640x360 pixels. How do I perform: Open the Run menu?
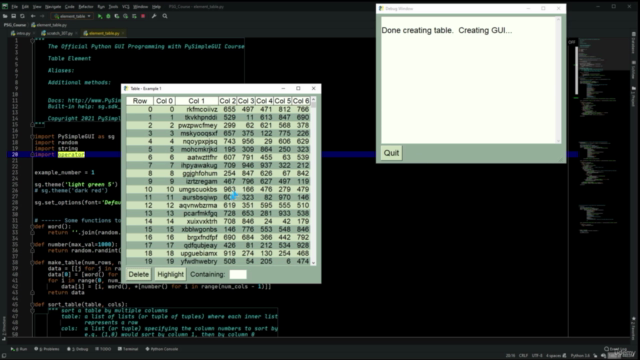(101, 7)
